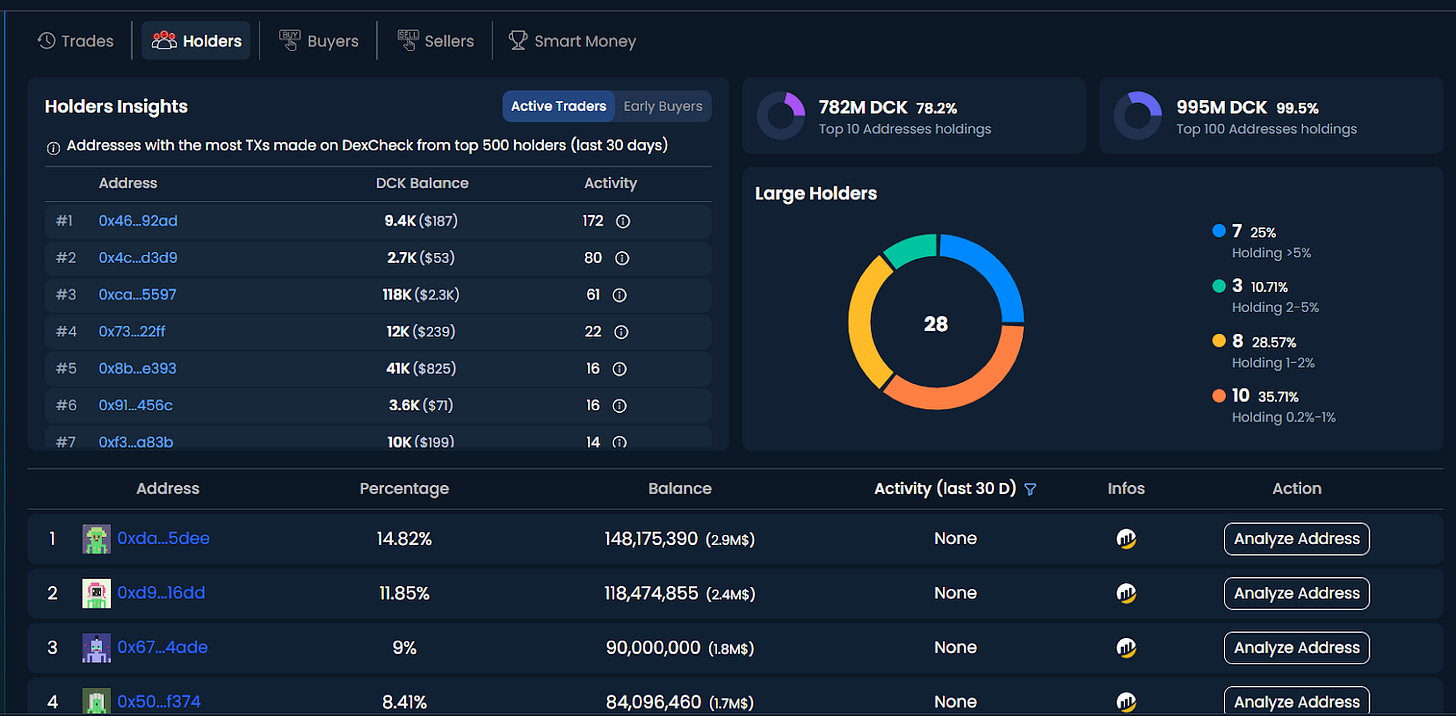
Task: Select the Holders tab
Action: point(196,41)
